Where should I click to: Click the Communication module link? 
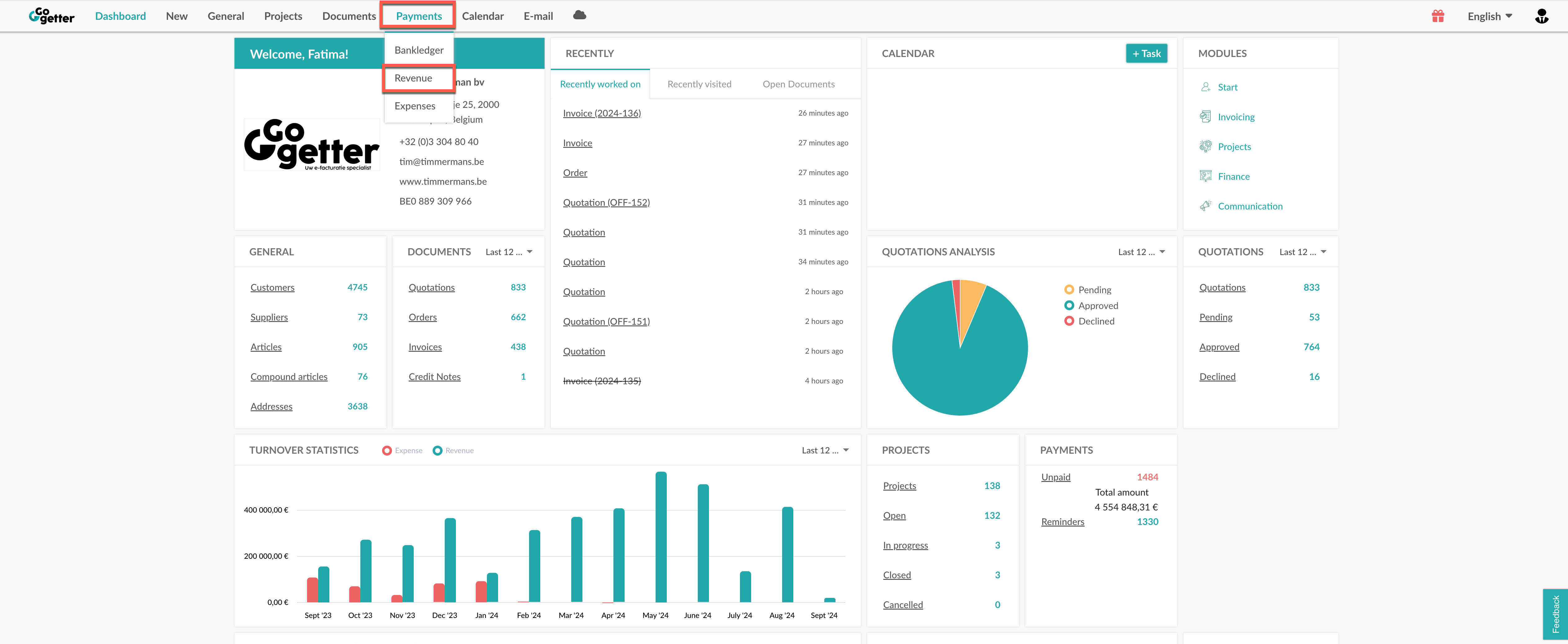point(1249,206)
